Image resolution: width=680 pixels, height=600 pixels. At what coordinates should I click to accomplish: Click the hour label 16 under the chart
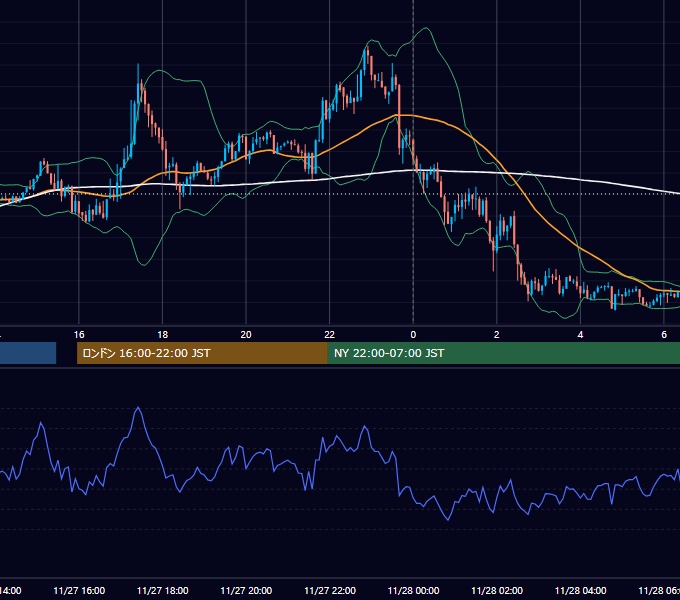(79, 335)
